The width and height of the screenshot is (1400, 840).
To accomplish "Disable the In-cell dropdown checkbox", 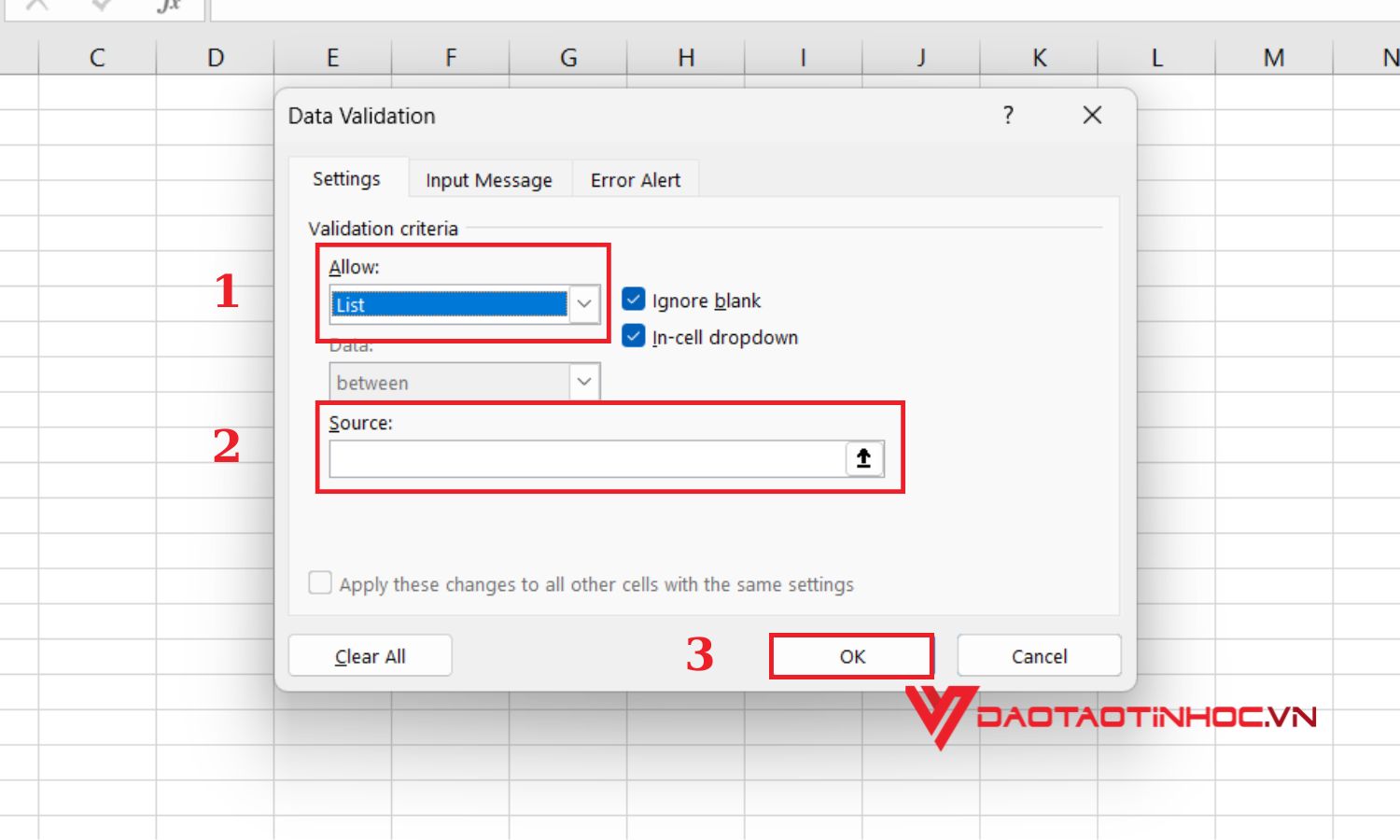I will tap(633, 336).
